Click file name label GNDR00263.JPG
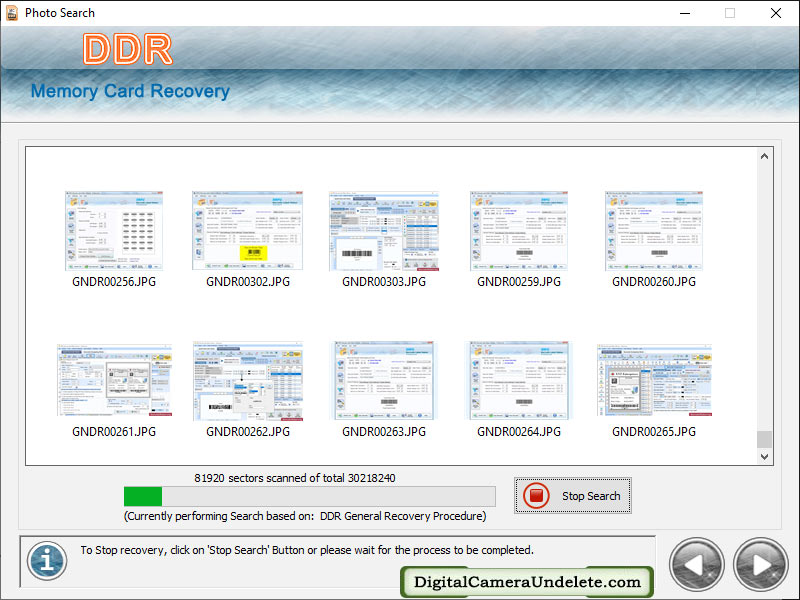 (x=384, y=432)
